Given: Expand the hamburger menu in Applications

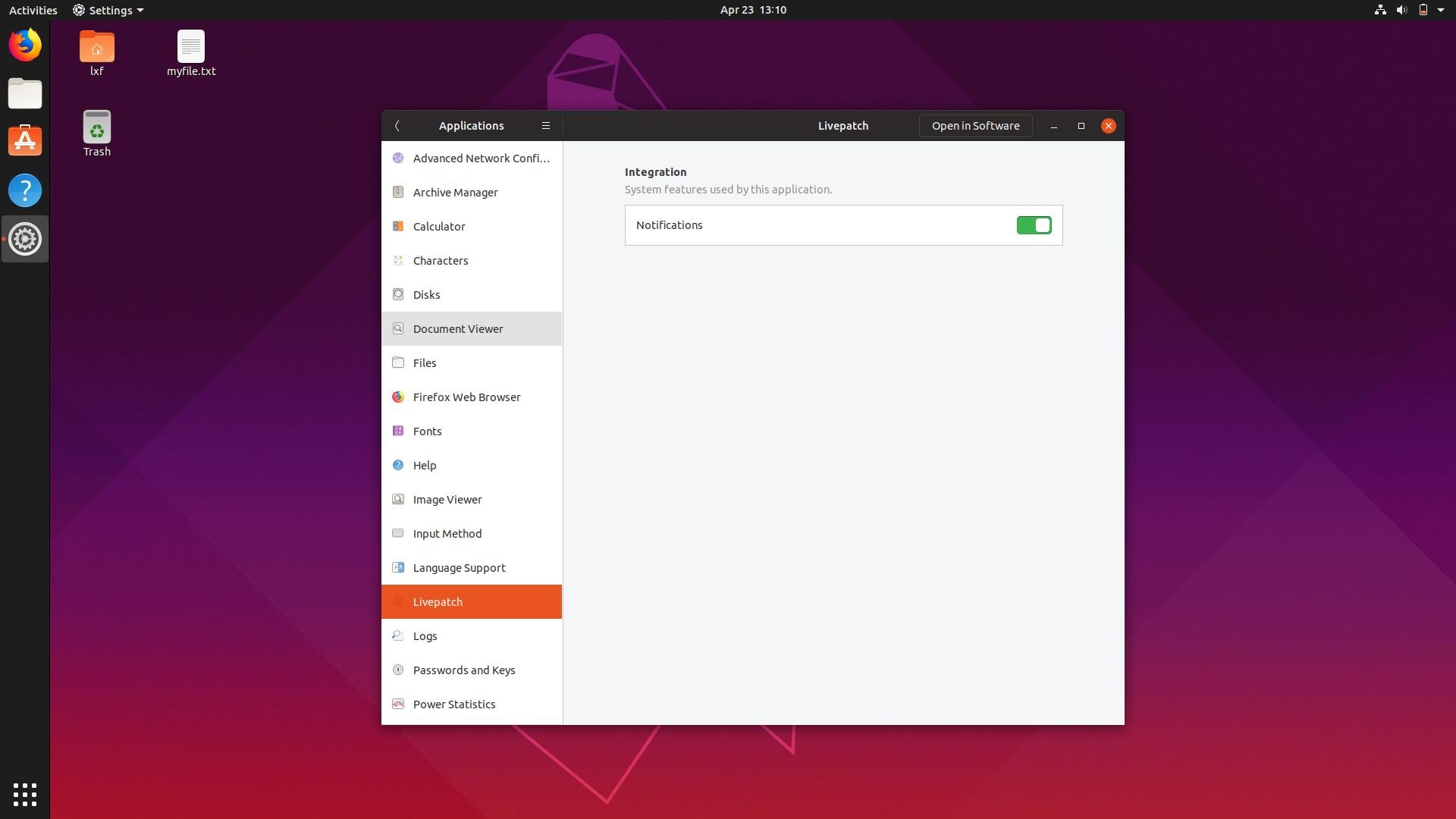Looking at the screenshot, I should click(x=546, y=125).
